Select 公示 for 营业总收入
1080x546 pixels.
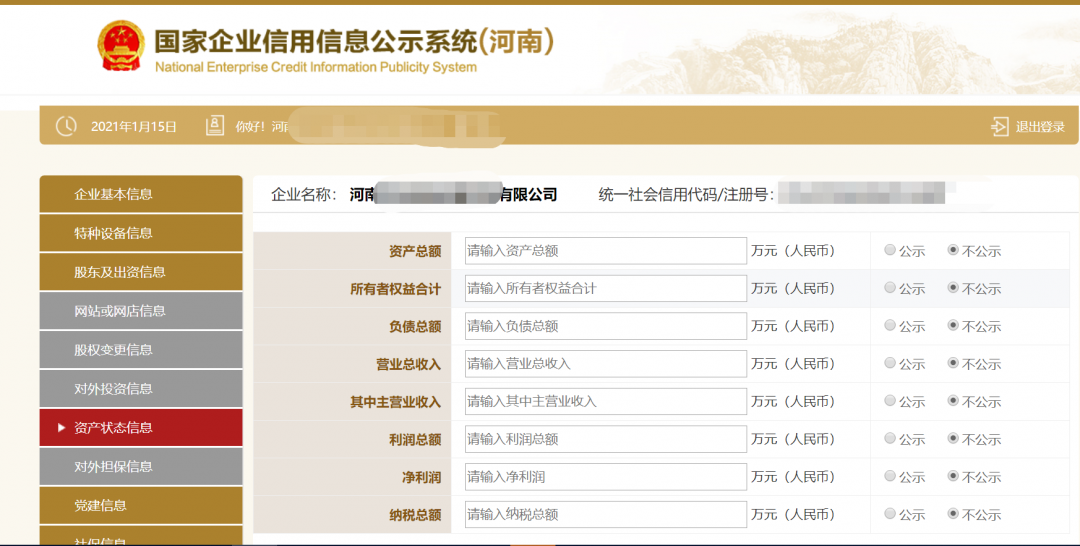(890, 363)
